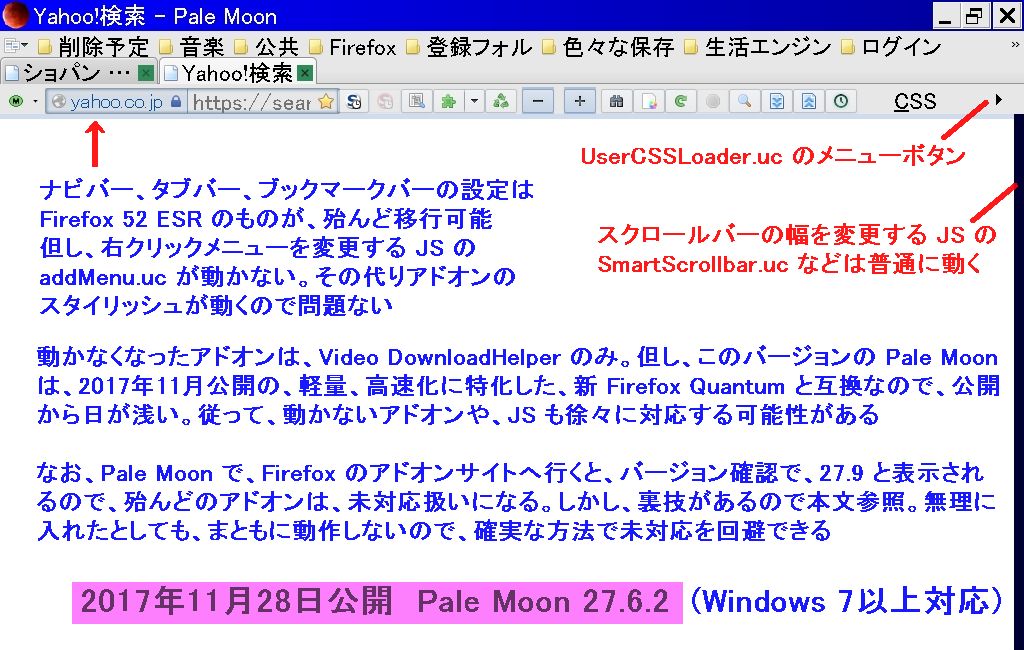This screenshot has height=650, width=1024.
Task: Open history with the clock icon
Action: tap(841, 101)
